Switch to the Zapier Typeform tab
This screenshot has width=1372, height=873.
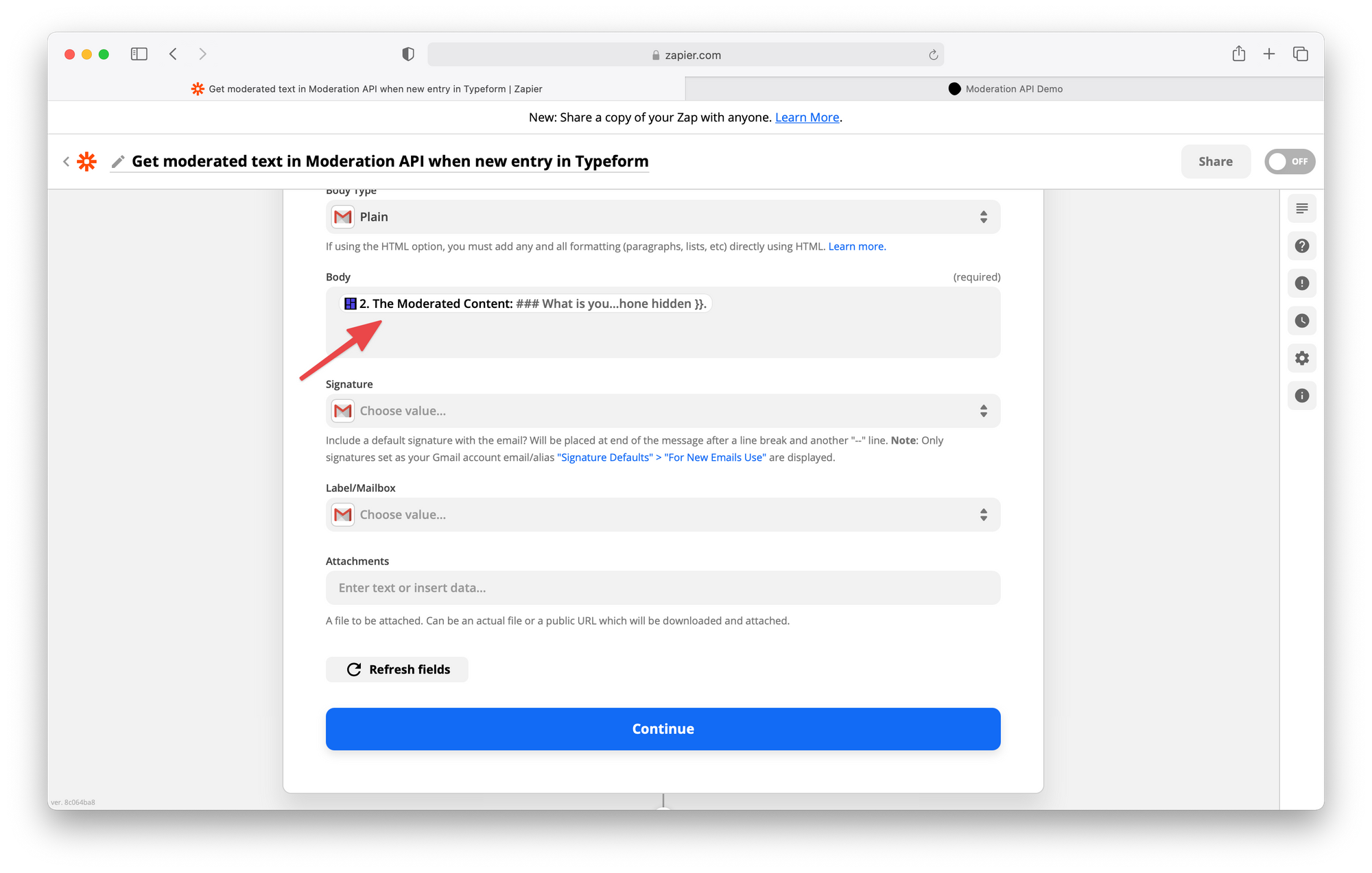point(366,89)
